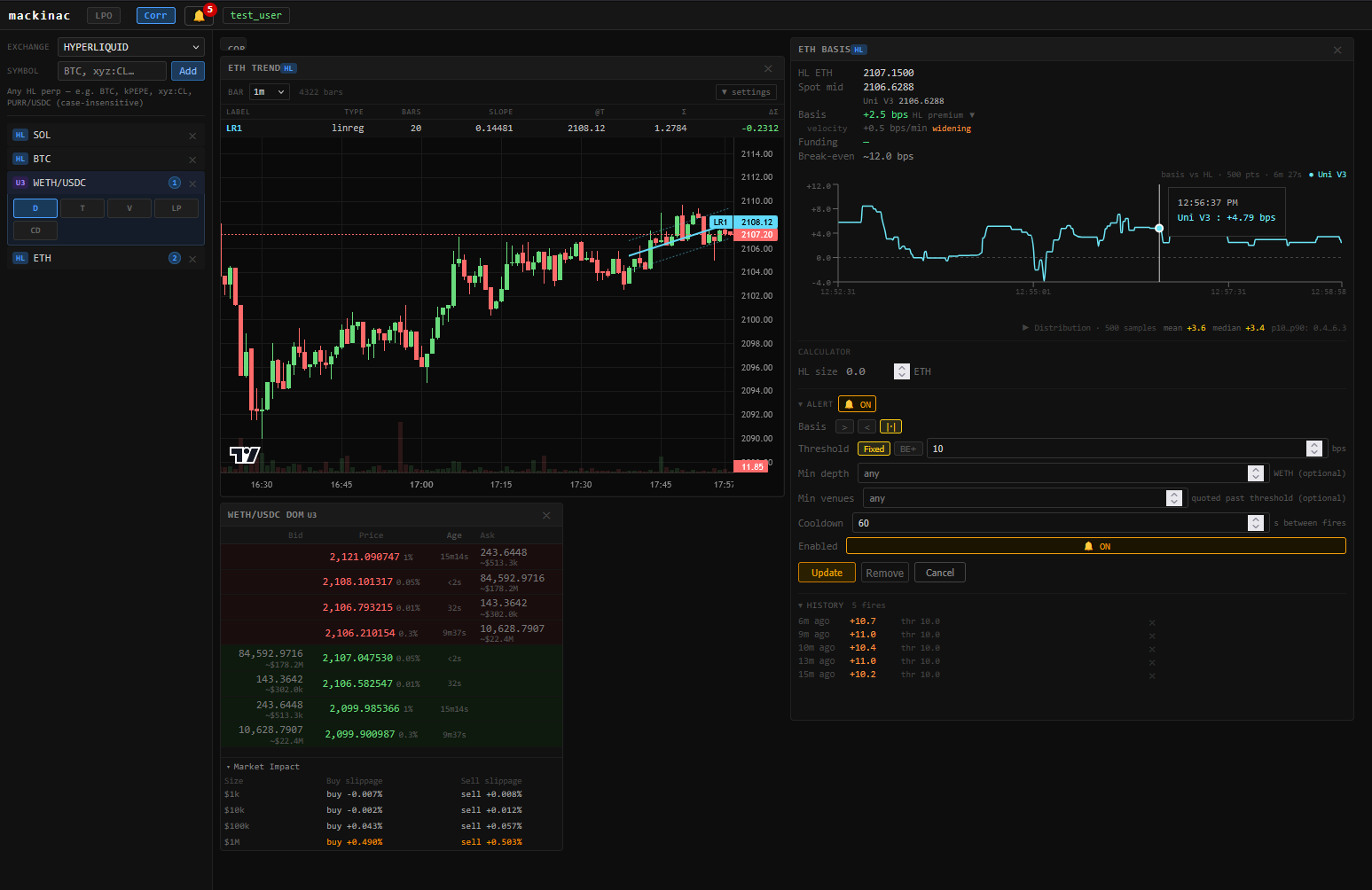Click the U3 badge next to WETH/USDC
Image resolution: width=1372 pixels, height=890 pixels.
(x=20, y=183)
